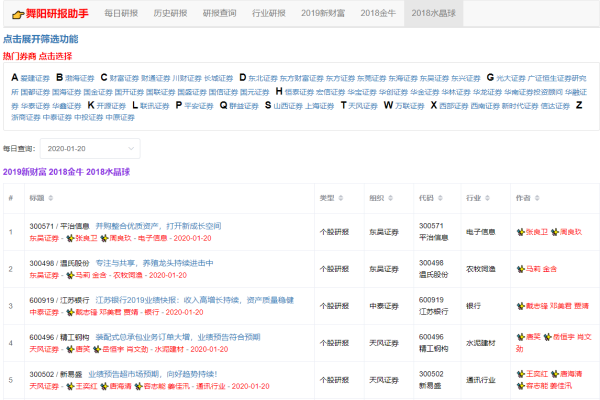Screen dimensions: 600x400
Task: Sort by the 作者 column sort arrows
Action: pos(537,198)
